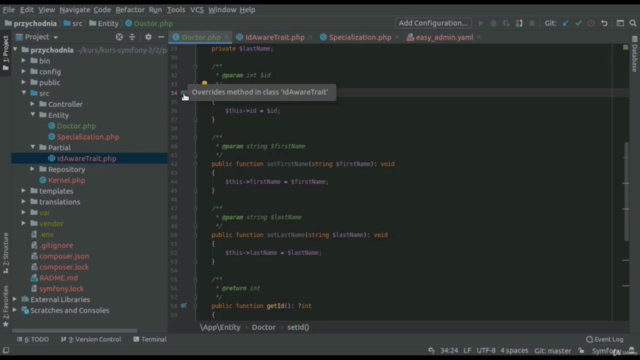640x360 pixels.
Task: Click the Entity breadcrumb in navigation bar
Action: pos(104,24)
